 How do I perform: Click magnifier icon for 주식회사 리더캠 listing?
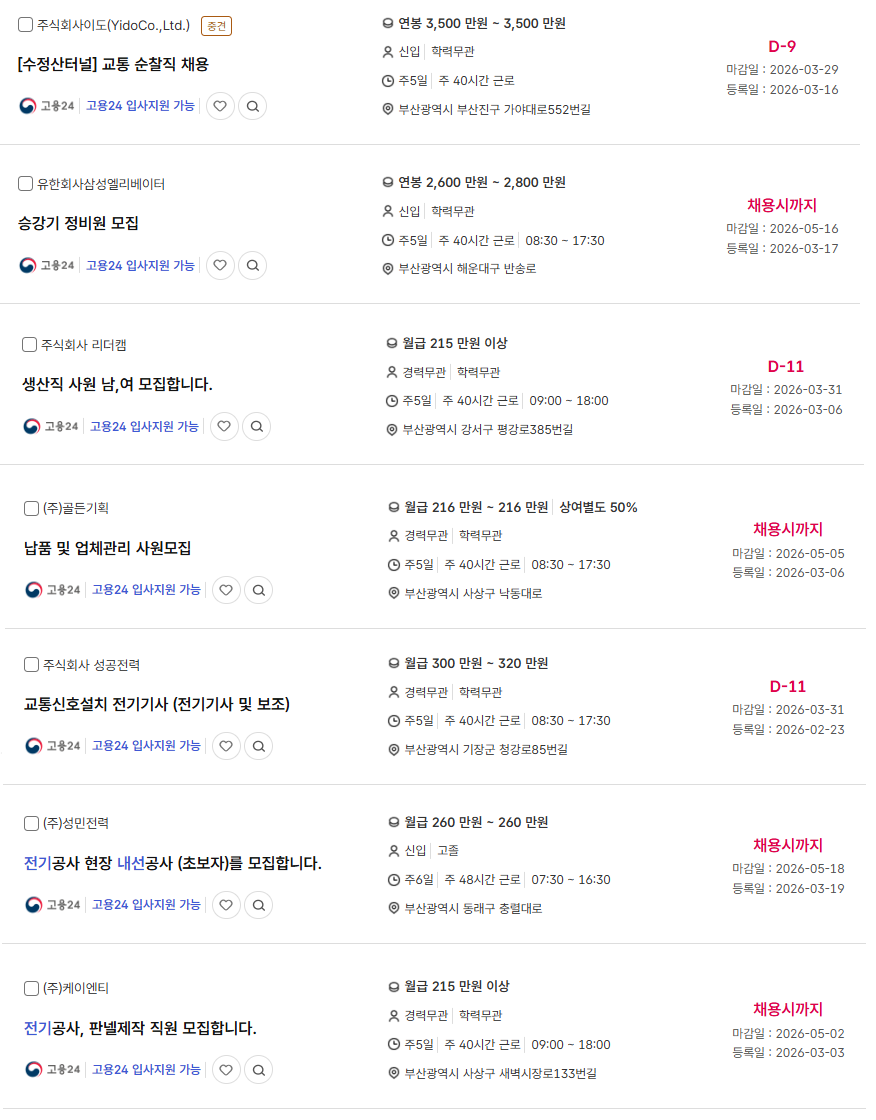(x=257, y=427)
